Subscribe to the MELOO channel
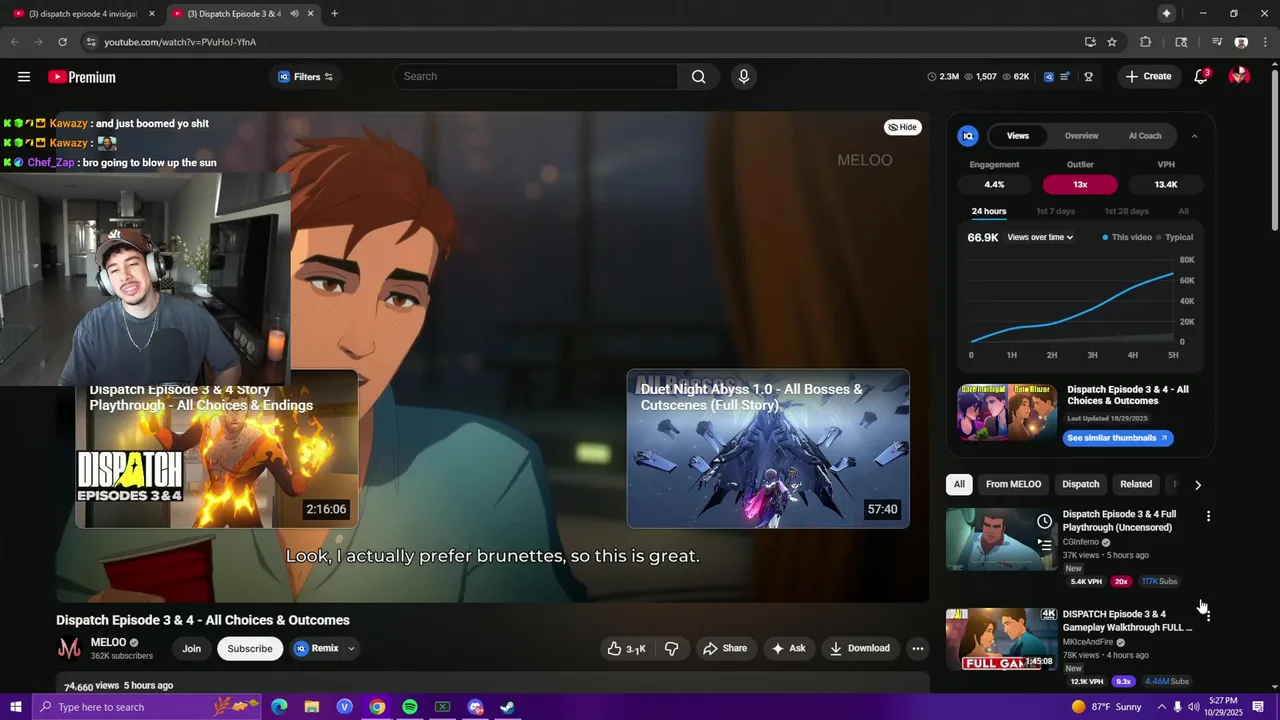Image resolution: width=1280 pixels, height=720 pixels. coord(249,648)
